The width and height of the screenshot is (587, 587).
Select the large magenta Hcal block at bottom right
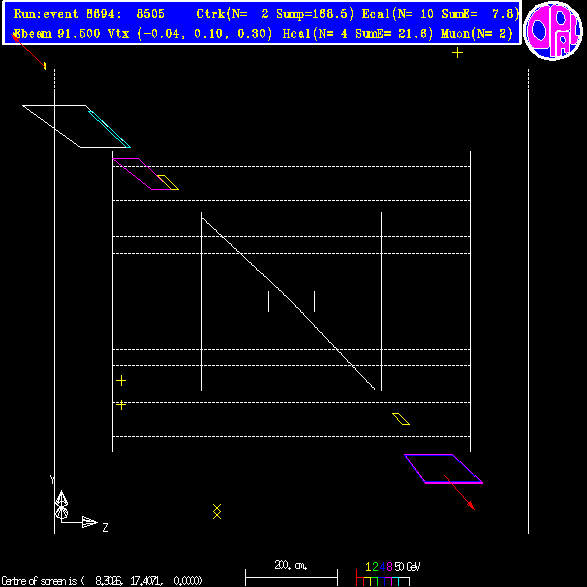coord(443,469)
